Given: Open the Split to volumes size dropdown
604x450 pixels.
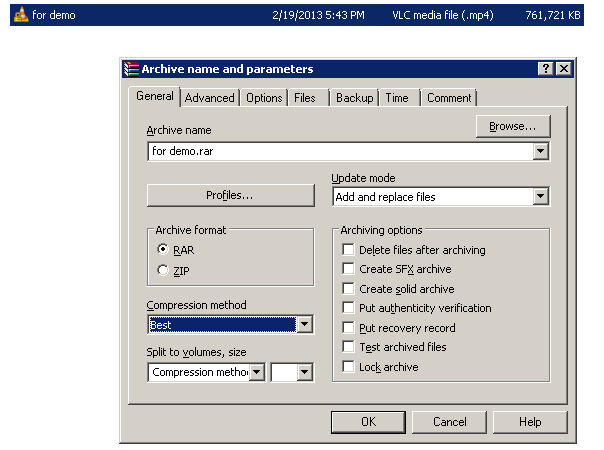Looking at the screenshot, I should pyautogui.click(x=257, y=372).
